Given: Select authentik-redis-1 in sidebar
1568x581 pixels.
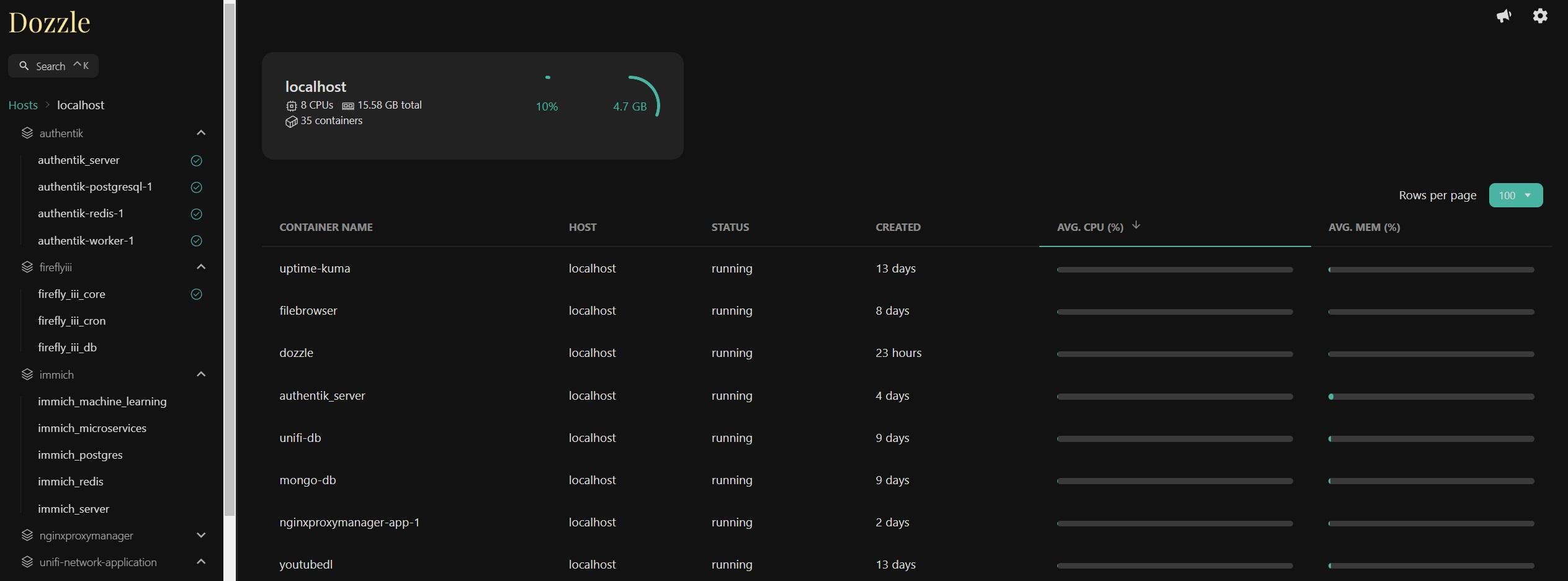Looking at the screenshot, I should coord(81,214).
